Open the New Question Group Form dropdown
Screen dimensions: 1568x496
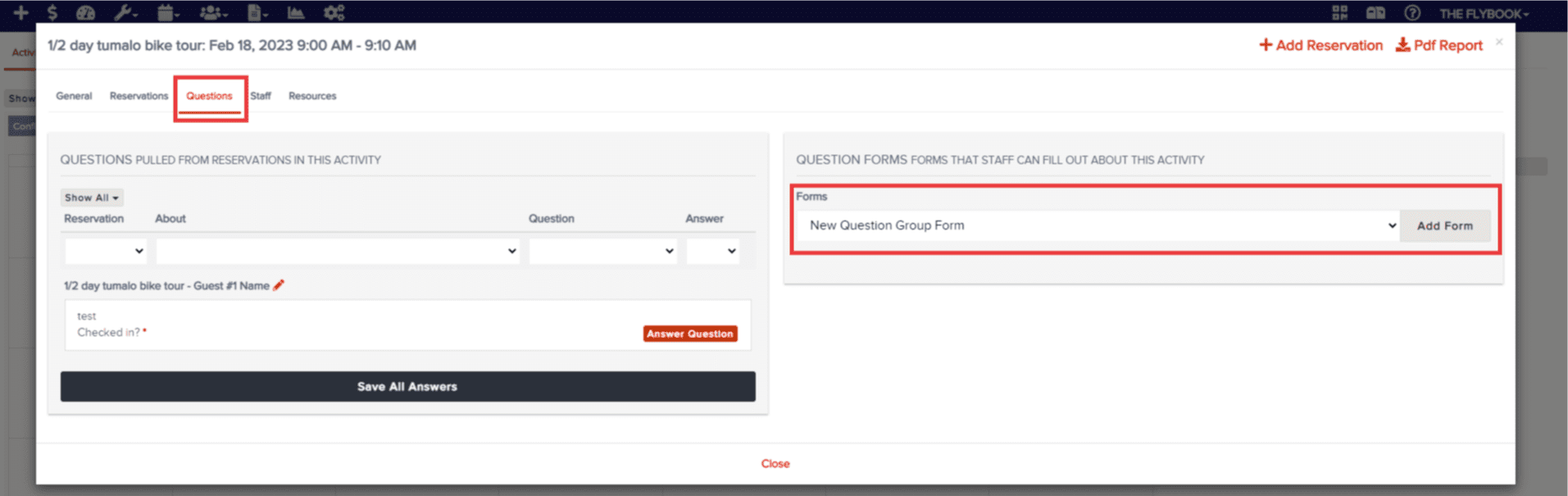1098,225
